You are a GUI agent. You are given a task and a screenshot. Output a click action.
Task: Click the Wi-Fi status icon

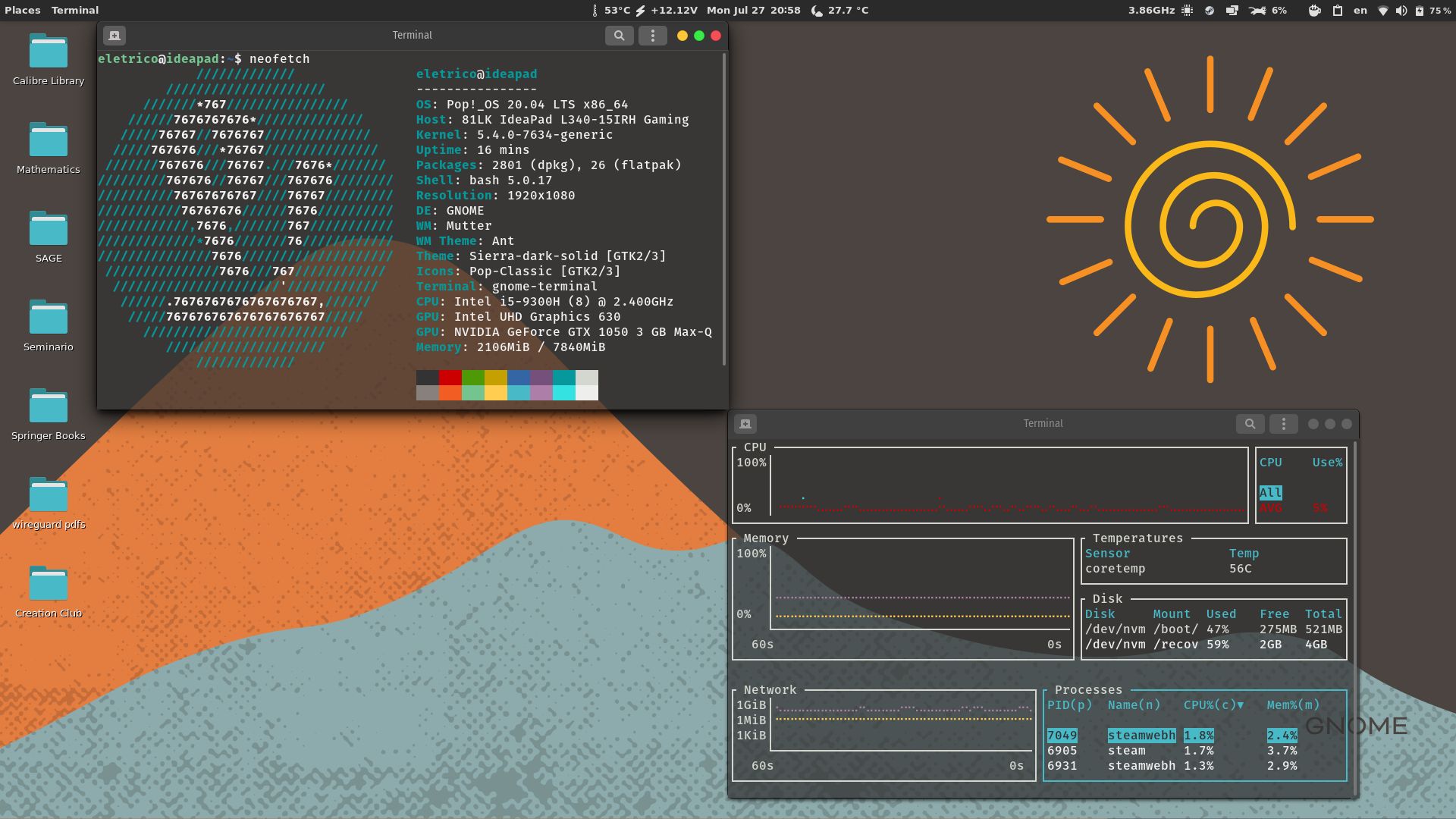(x=1383, y=11)
